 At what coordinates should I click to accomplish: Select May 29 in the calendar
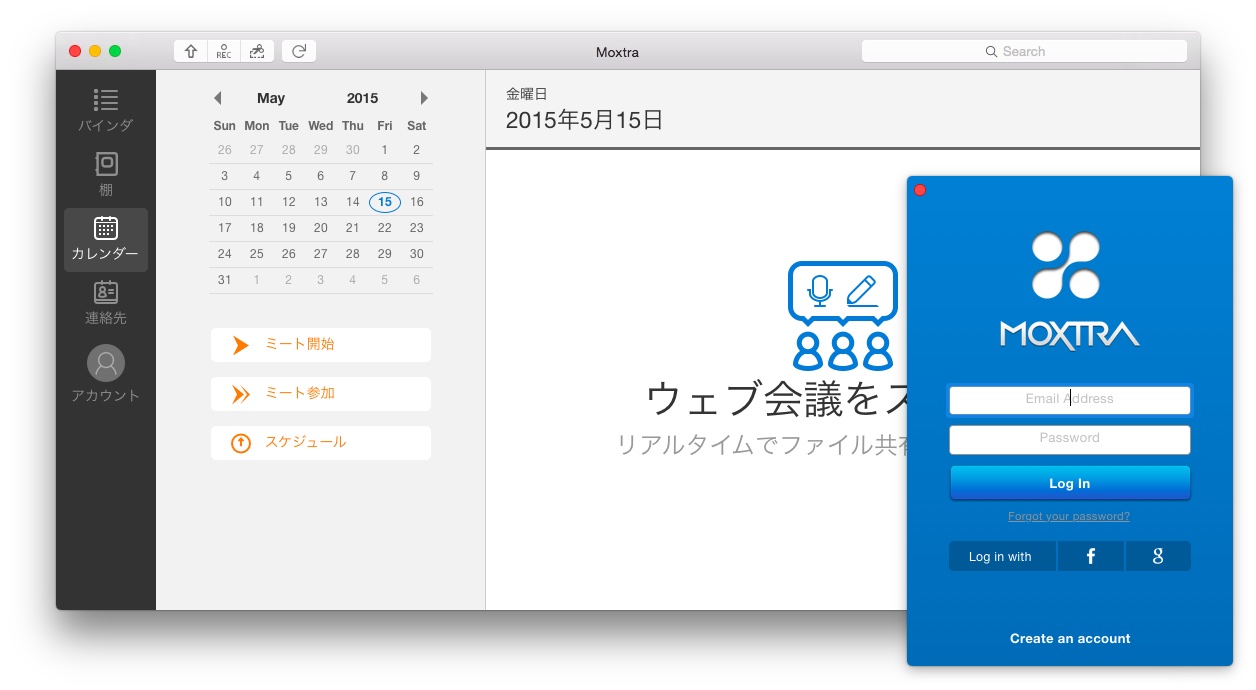coord(385,254)
